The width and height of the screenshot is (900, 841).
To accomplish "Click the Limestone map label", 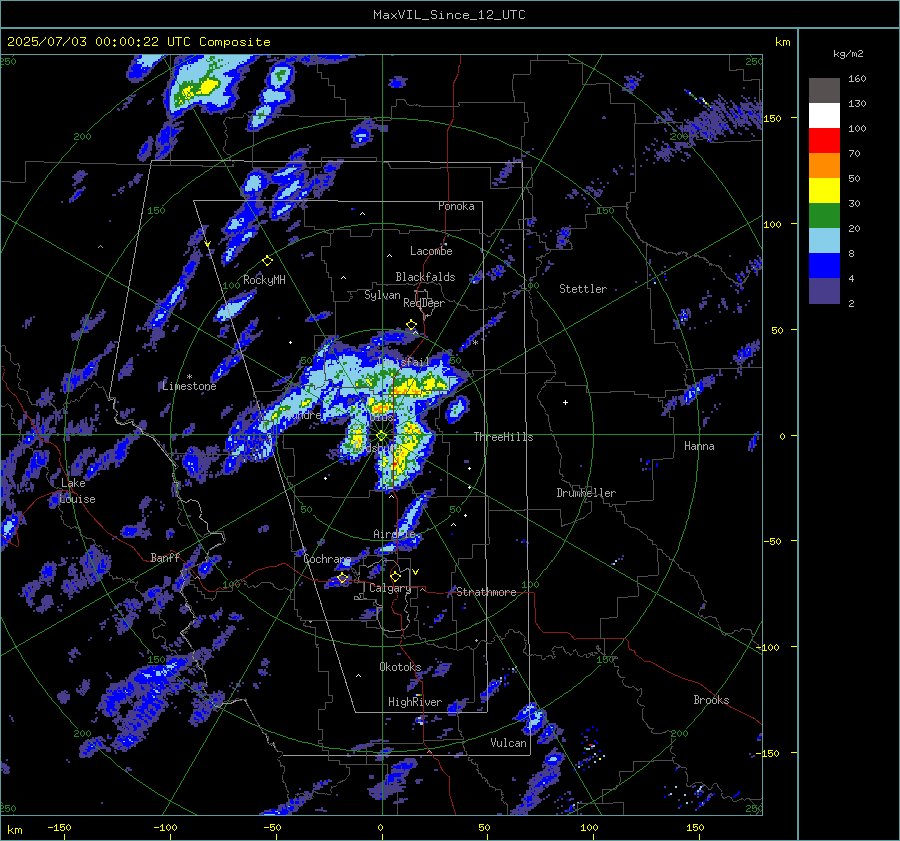I will click(189, 386).
